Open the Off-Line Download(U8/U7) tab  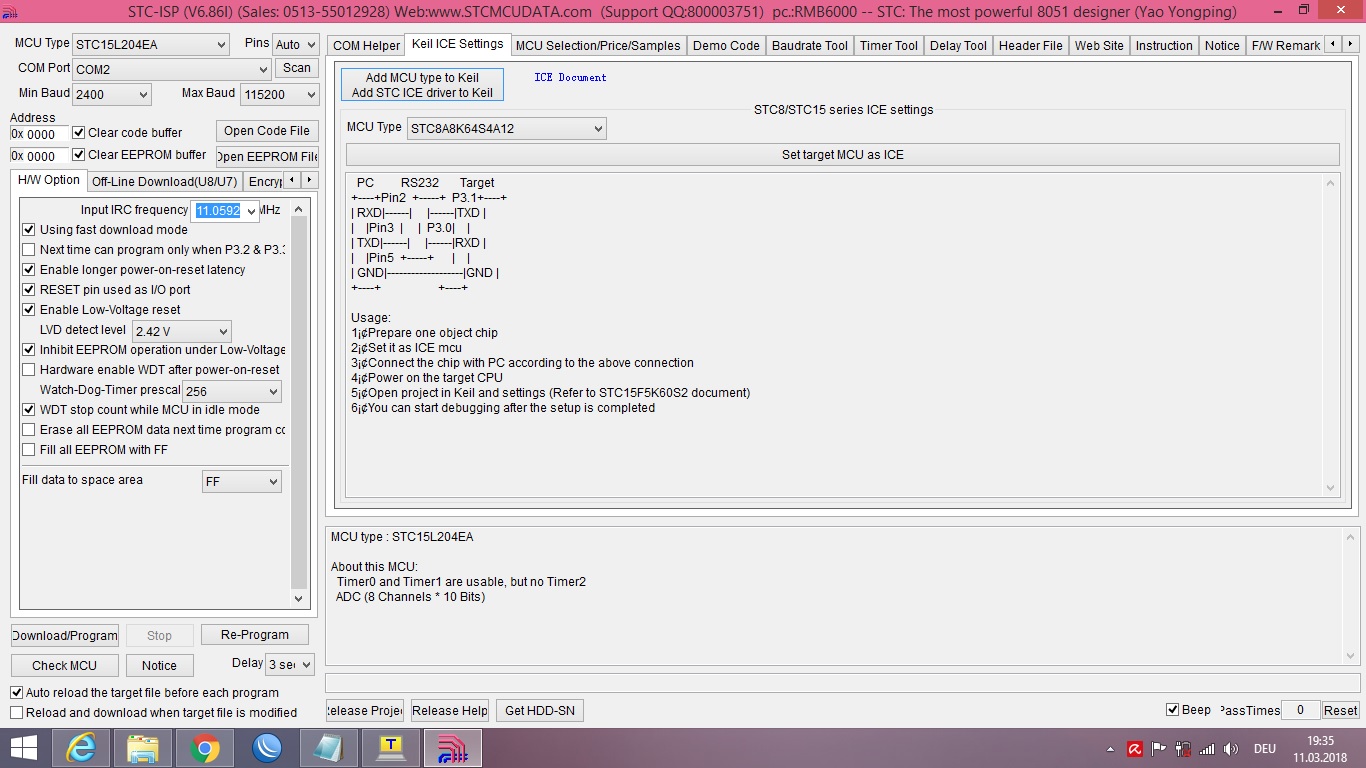point(165,181)
